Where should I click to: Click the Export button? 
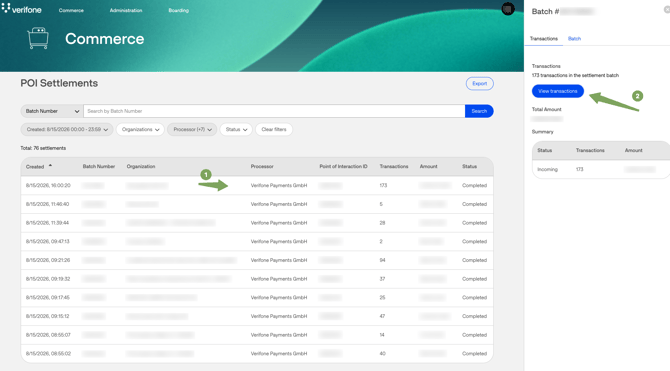click(479, 84)
